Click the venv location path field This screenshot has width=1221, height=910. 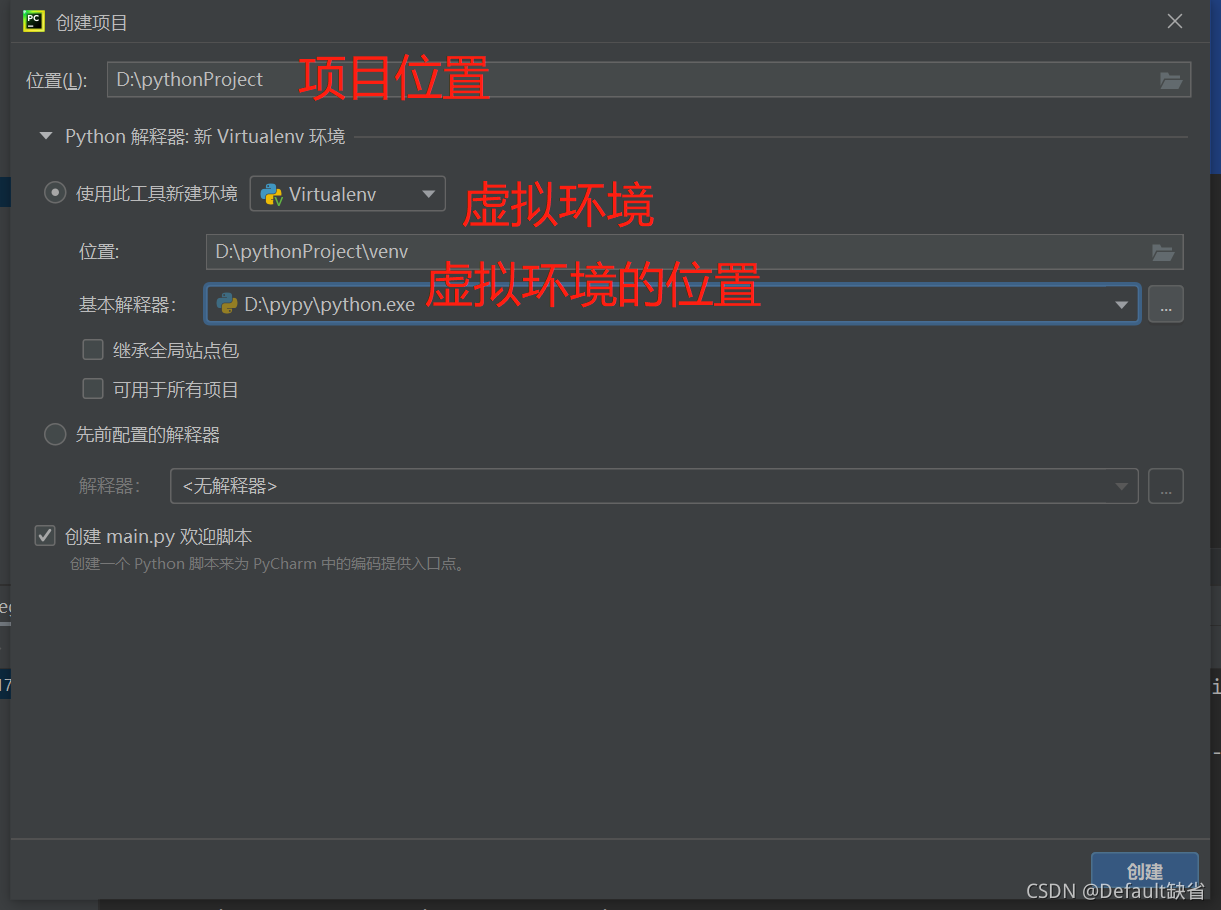coord(694,252)
